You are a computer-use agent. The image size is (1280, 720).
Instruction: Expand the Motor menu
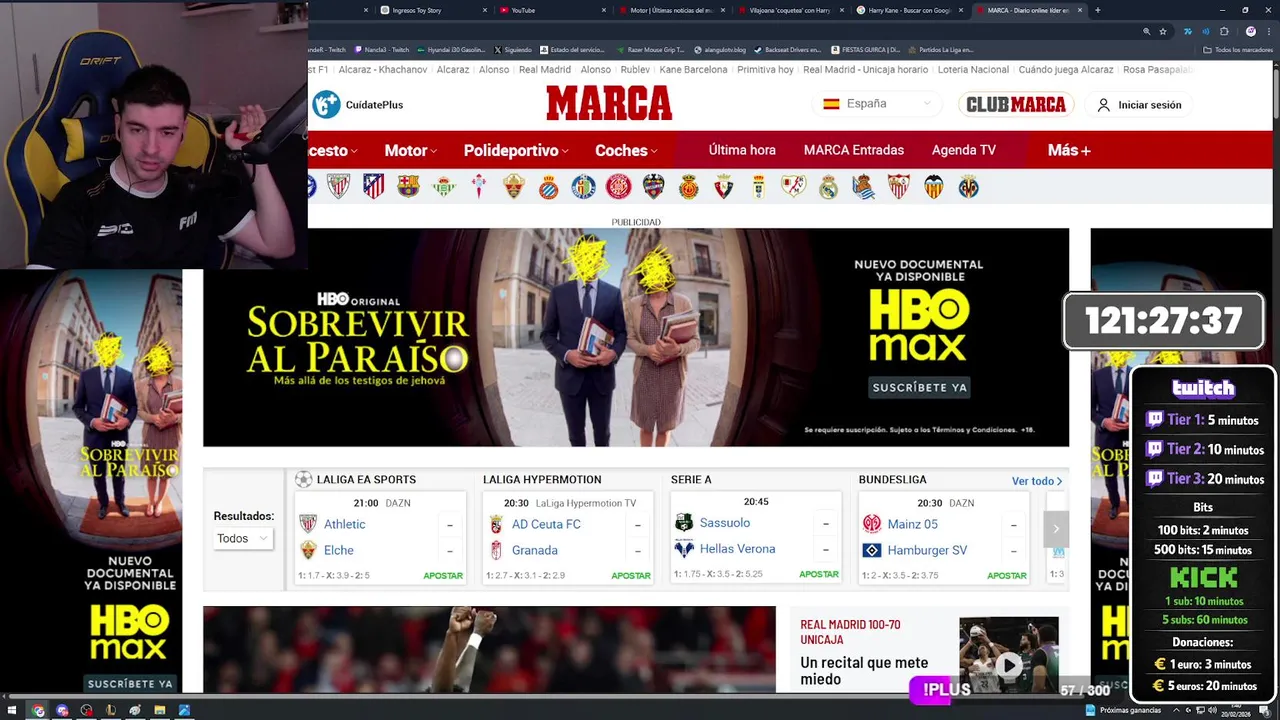click(410, 150)
